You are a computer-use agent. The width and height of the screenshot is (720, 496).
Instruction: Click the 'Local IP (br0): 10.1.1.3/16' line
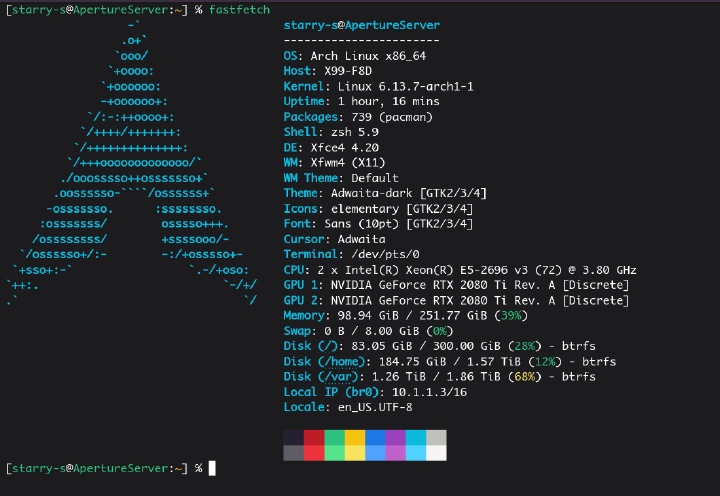(375, 392)
